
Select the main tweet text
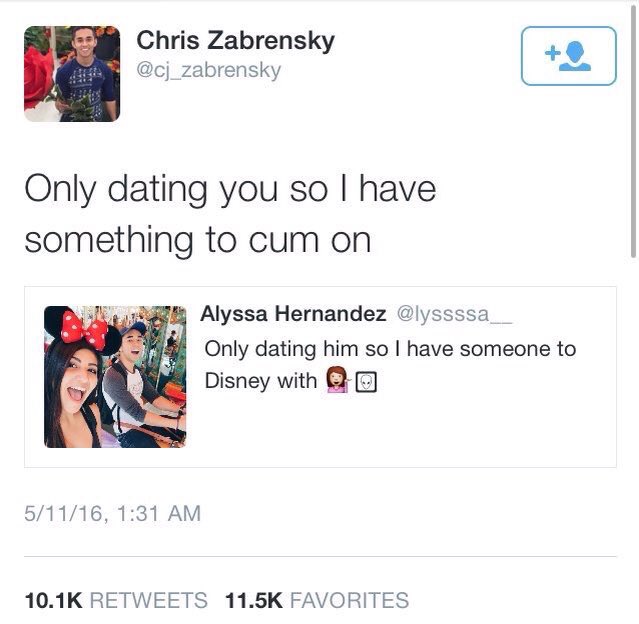[230, 214]
